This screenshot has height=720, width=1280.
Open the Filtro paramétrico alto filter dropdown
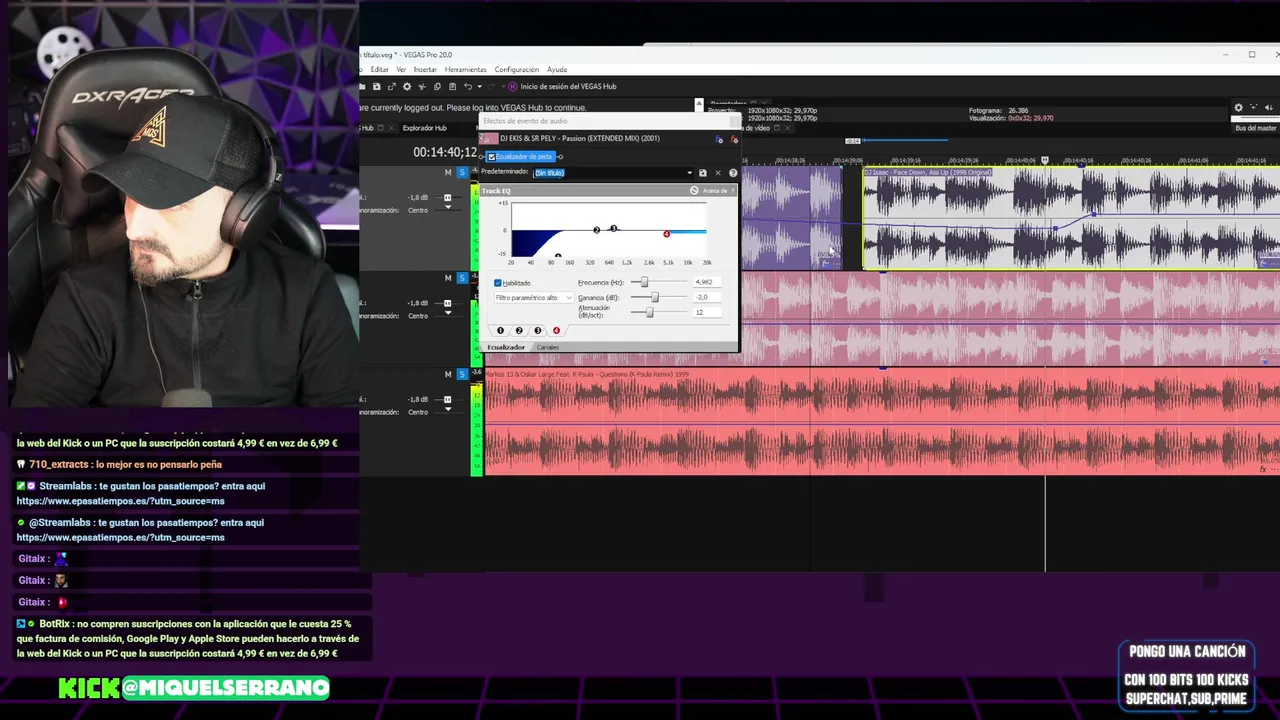pyautogui.click(x=534, y=298)
